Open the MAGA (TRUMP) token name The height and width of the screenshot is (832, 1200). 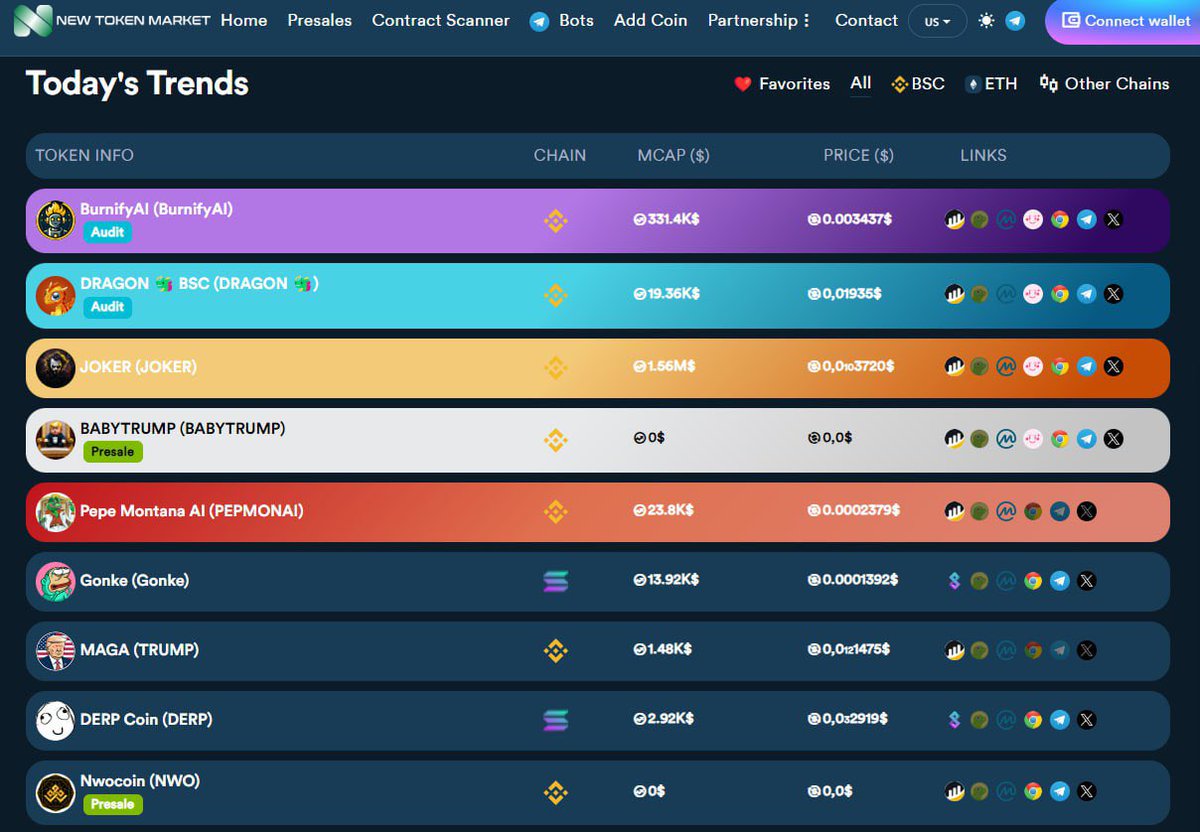(x=139, y=650)
